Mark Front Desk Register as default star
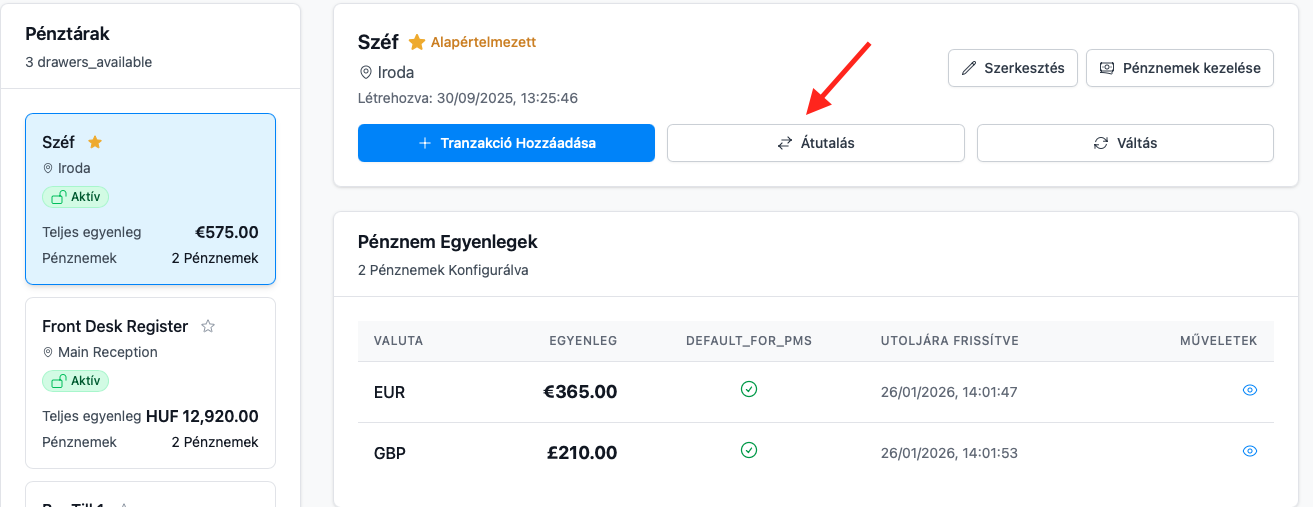Image resolution: width=1313 pixels, height=507 pixels. [x=208, y=326]
